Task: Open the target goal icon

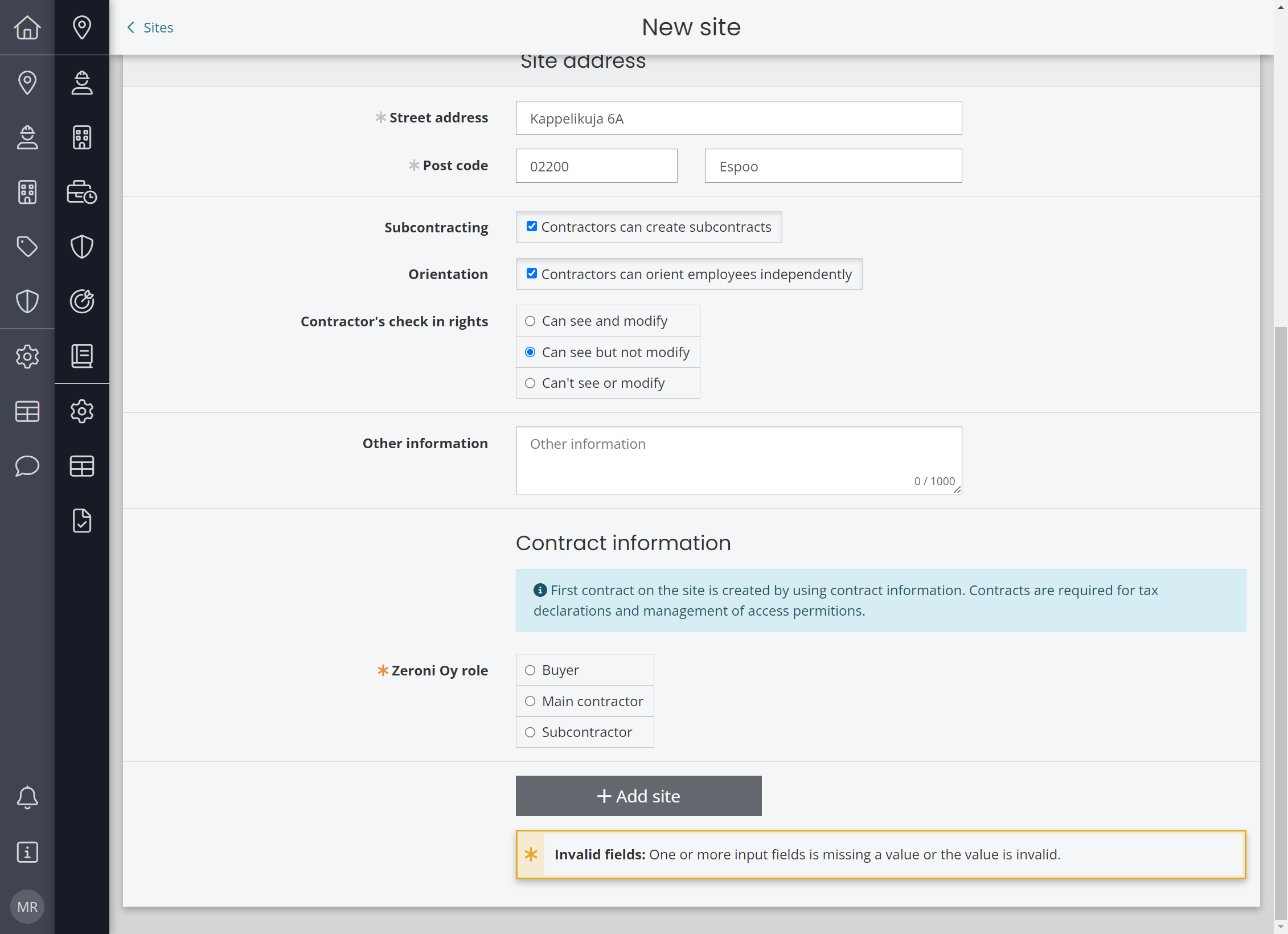Action: click(x=82, y=301)
